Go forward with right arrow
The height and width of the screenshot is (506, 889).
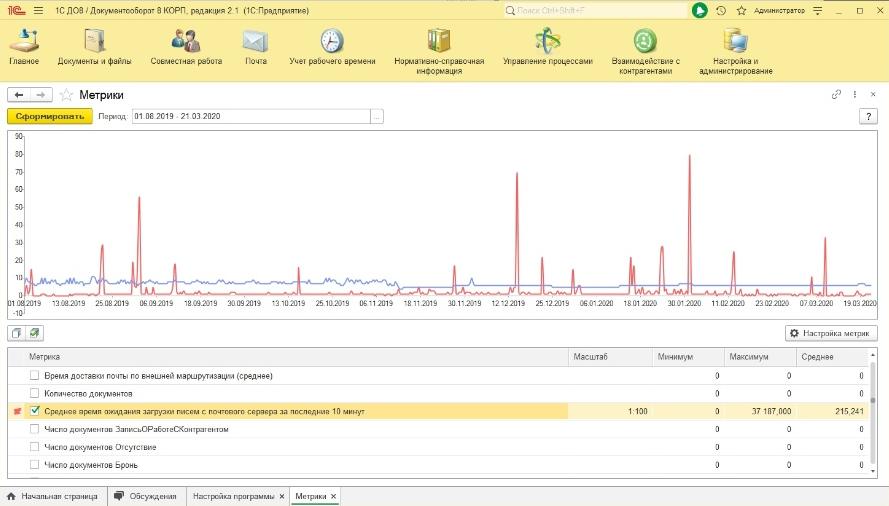coord(41,95)
